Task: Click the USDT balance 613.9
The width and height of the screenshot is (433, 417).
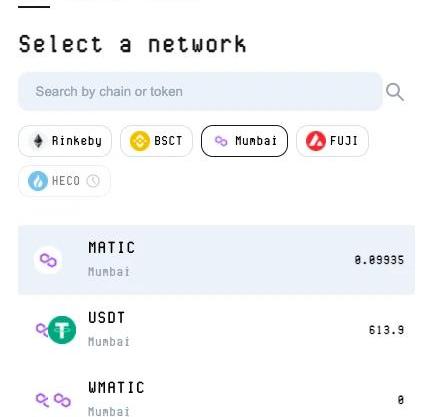Action: click(x=386, y=330)
